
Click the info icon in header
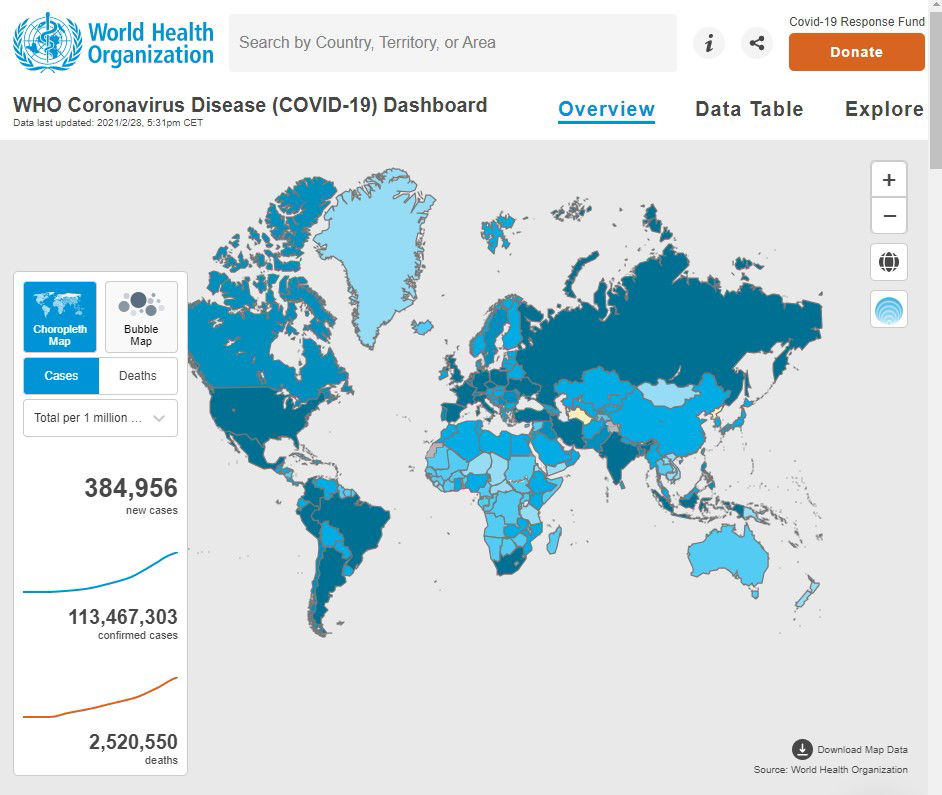pyautogui.click(x=709, y=43)
